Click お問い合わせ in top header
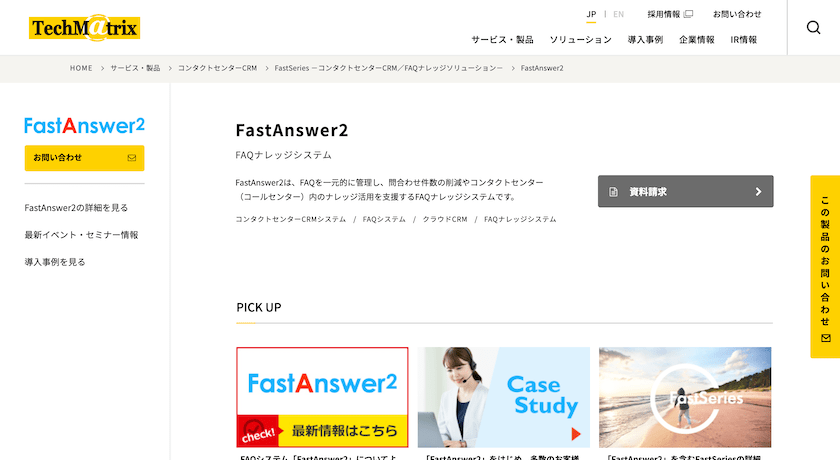The width and height of the screenshot is (840, 460). (x=737, y=14)
